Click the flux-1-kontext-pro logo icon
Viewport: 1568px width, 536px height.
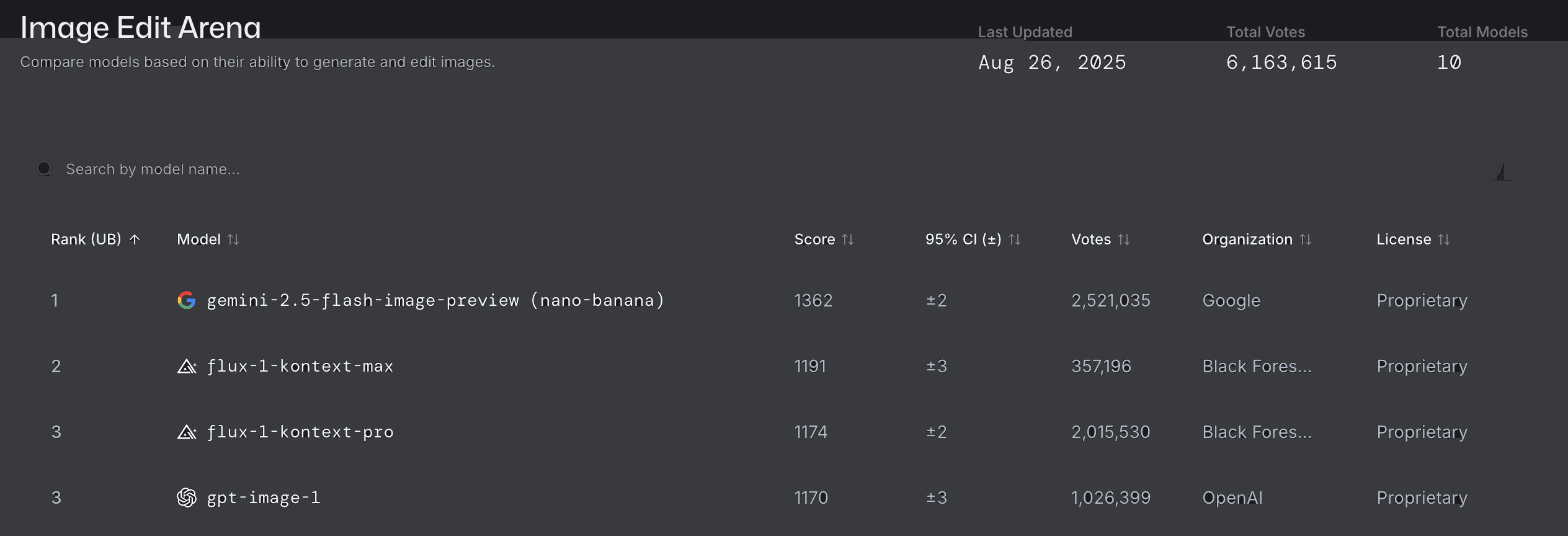click(186, 432)
